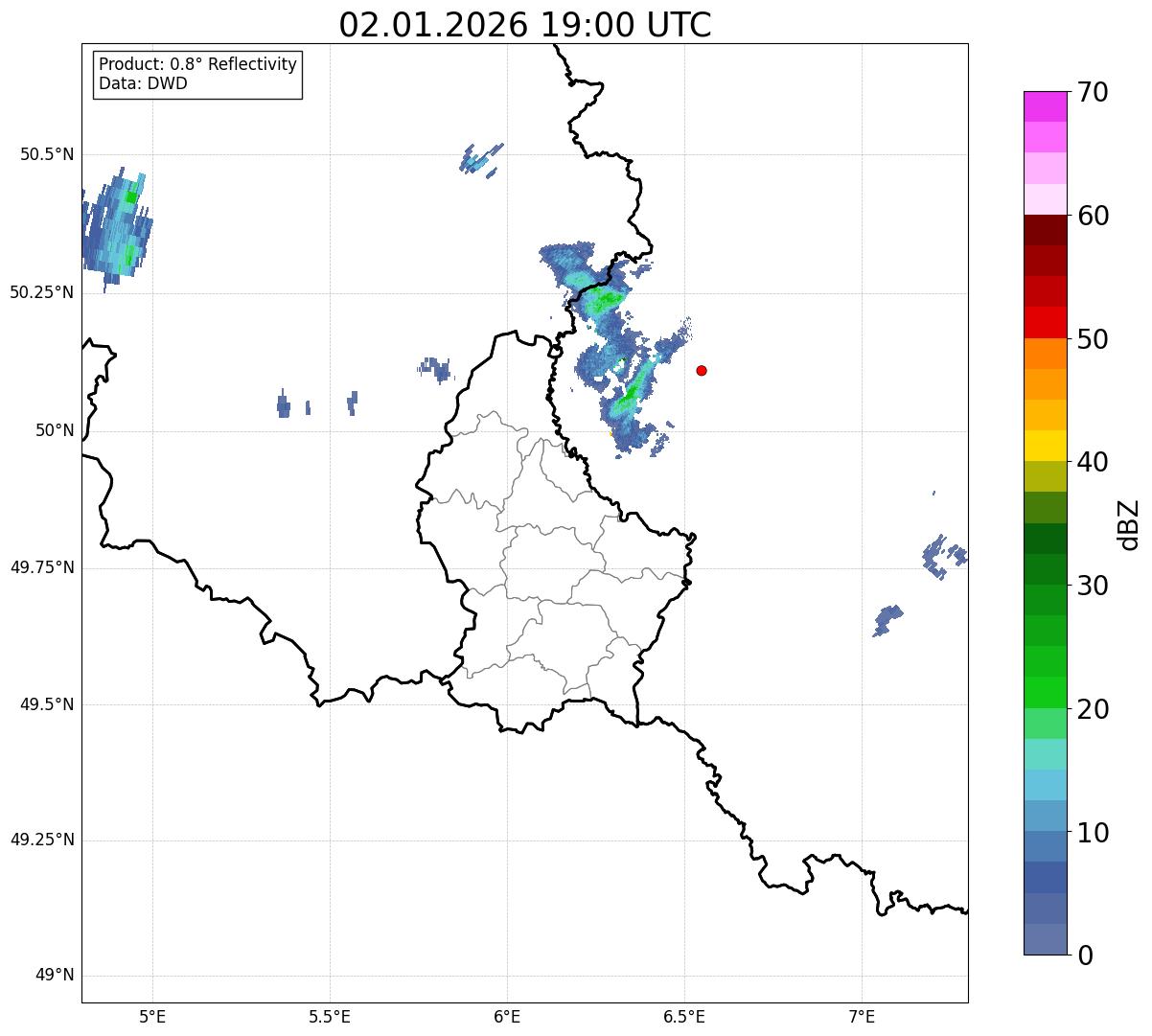Click the colorbar tick label 60

[1093, 216]
